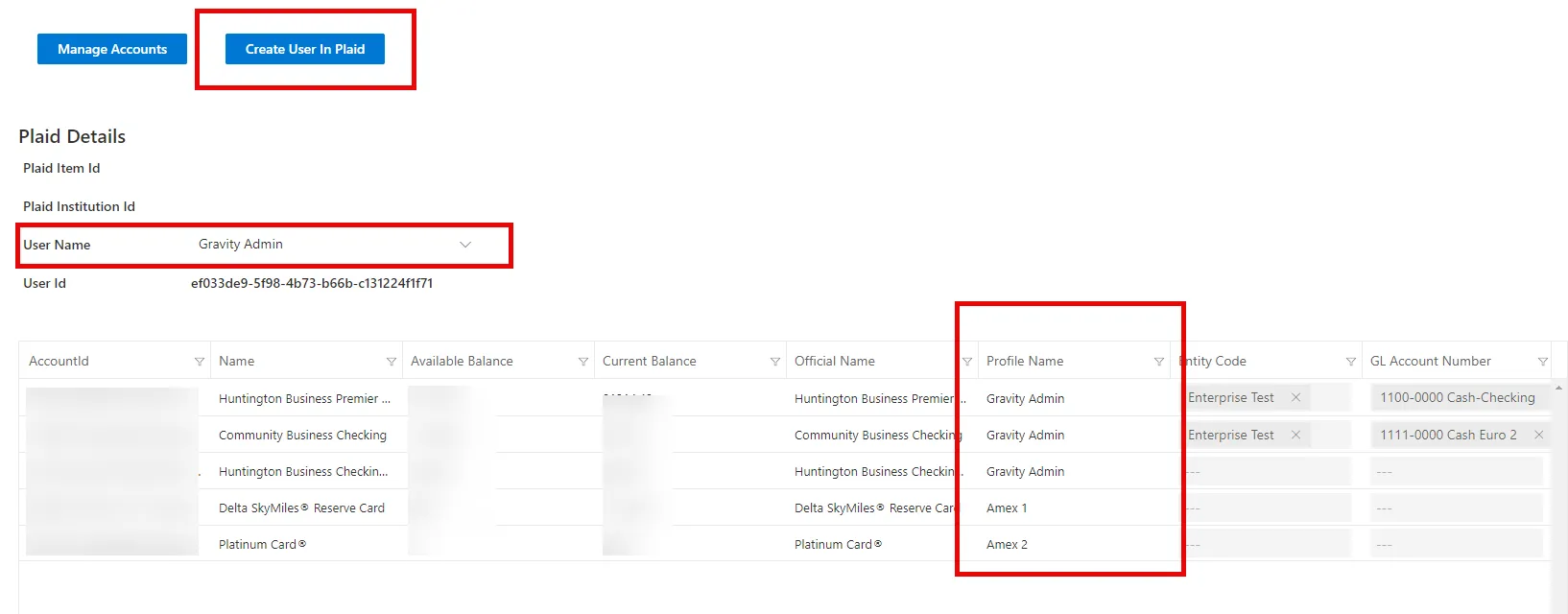Image resolution: width=1568 pixels, height=614 pixels.
Task: Sort by Profile Name header
Action: pyautogui.click(x=1025, y=361)
